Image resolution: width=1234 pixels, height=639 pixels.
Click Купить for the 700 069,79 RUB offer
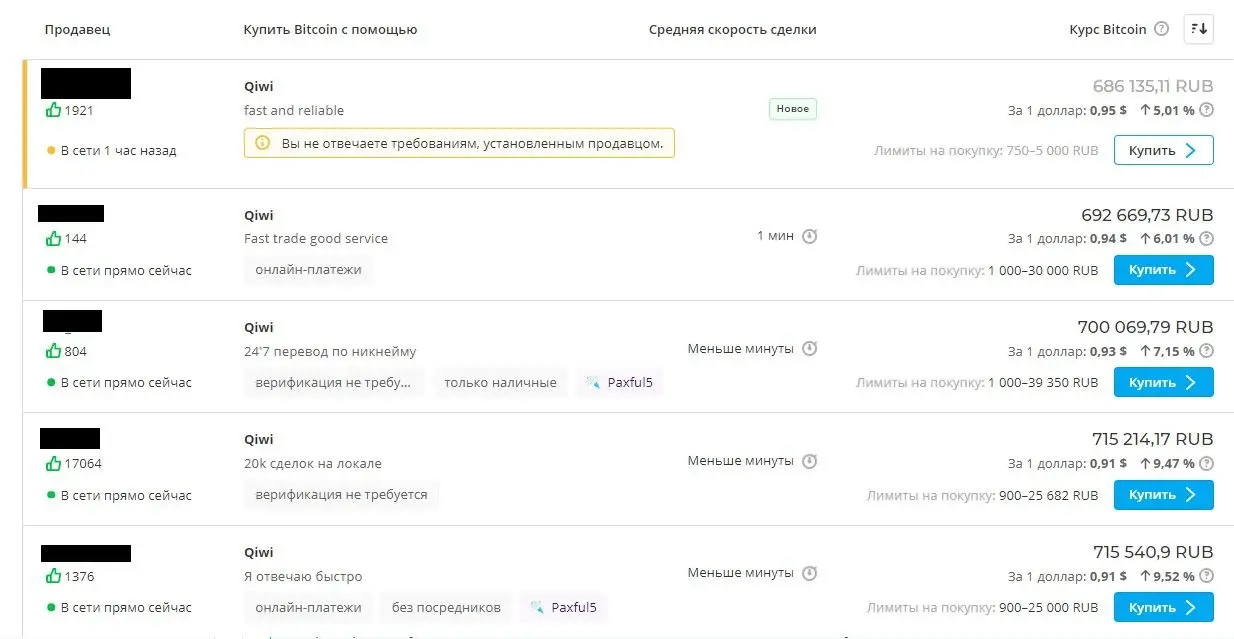coord(1164,382)
